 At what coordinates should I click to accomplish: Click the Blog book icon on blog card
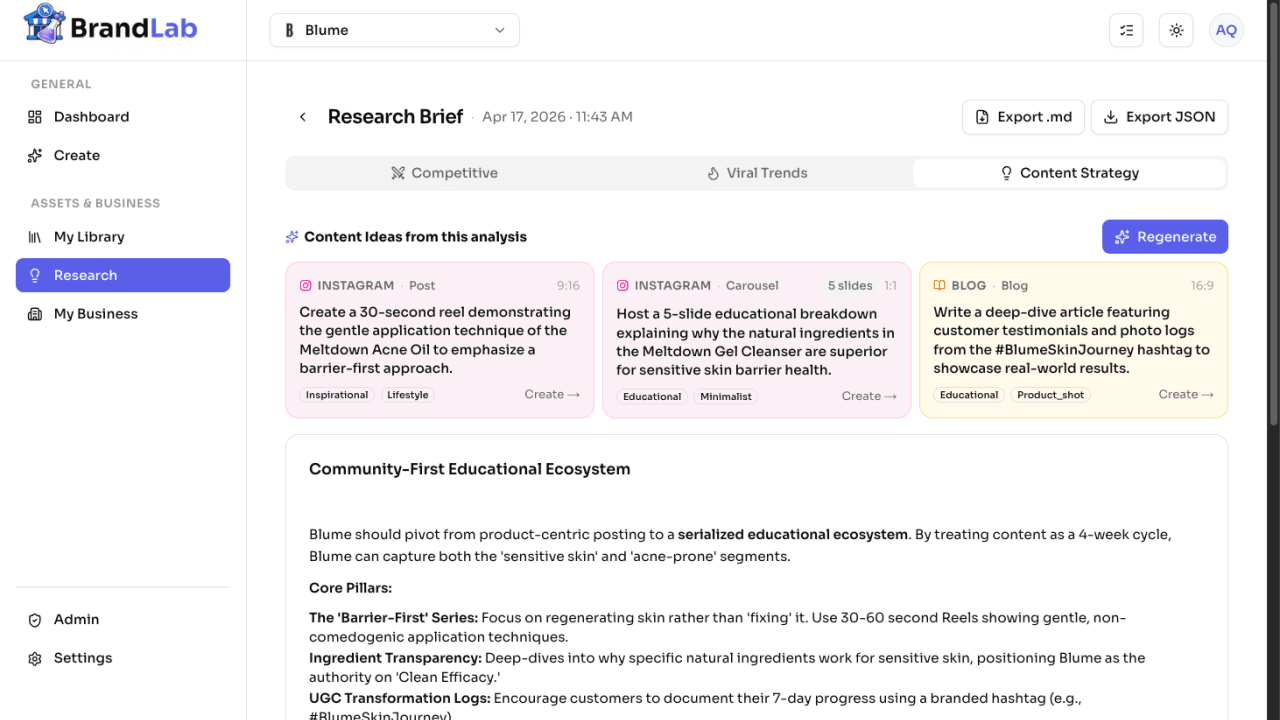(x=940, y=285)
